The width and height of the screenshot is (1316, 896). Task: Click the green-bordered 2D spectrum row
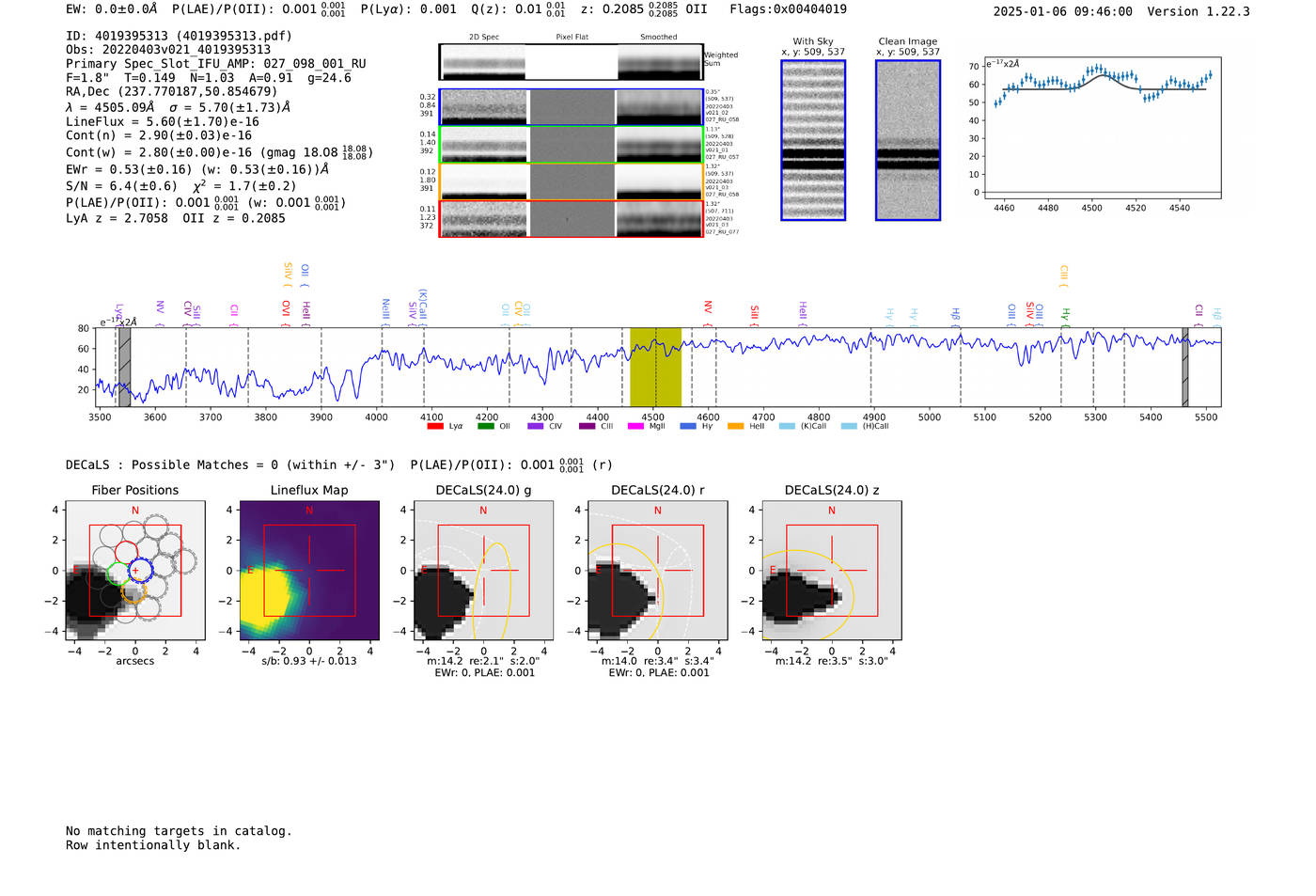coord(572,145)
